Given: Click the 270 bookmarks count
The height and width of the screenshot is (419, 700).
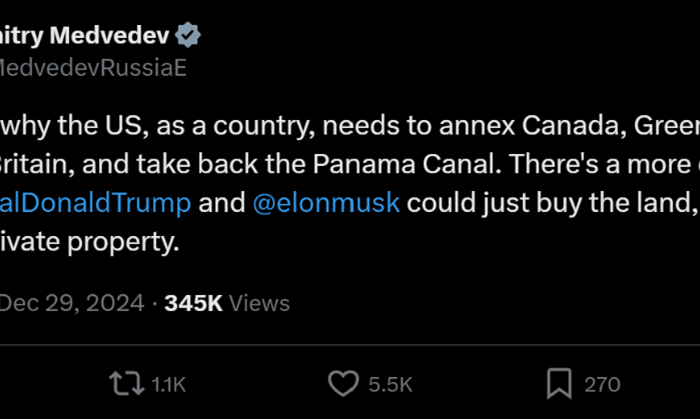Looking at the screenshot, I should 602,385.
